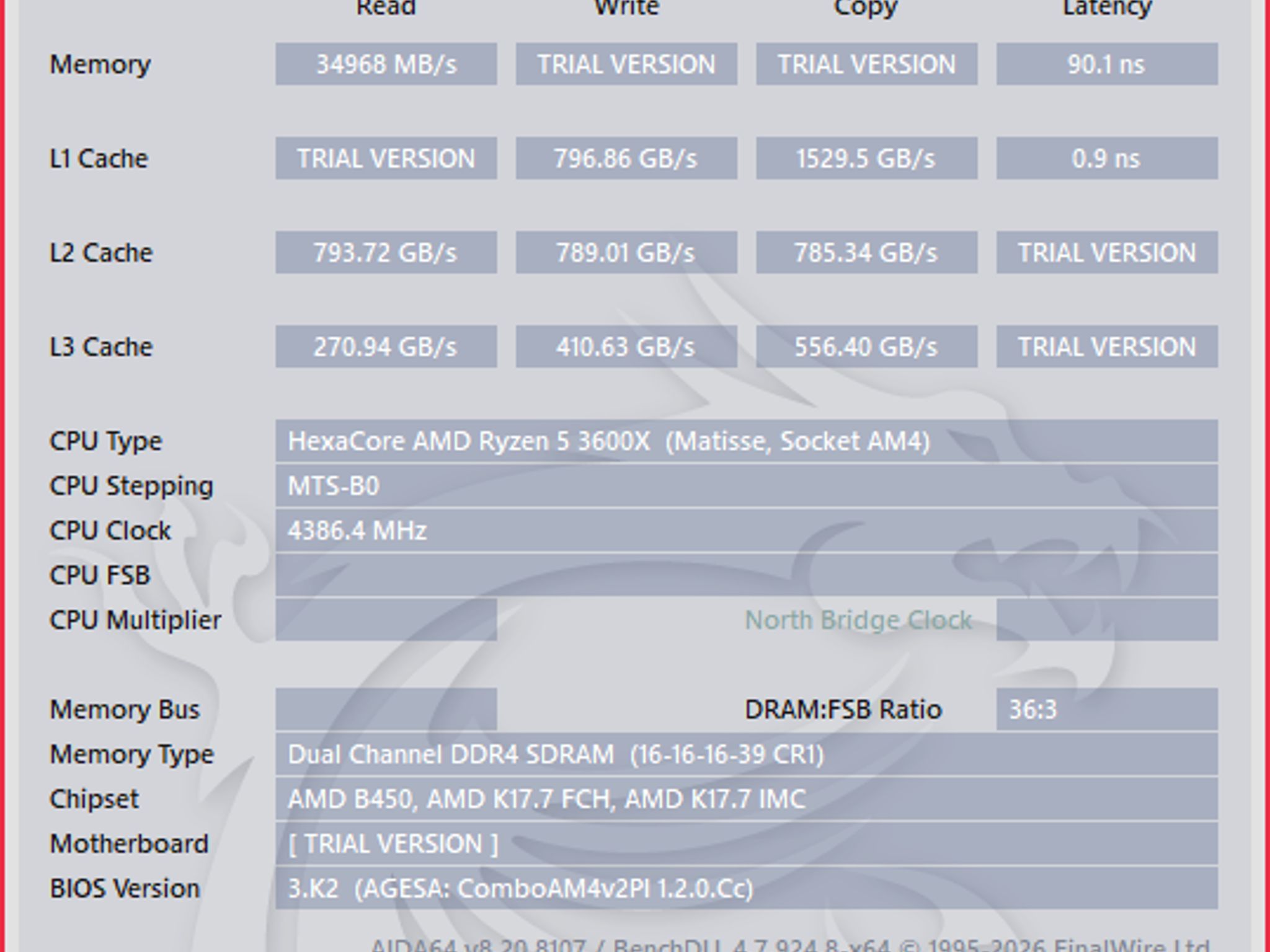Select L2 Cache write 789.01 GB/s
The image size is (1270, 952).
pyautogui.click(x=626, y=252)
